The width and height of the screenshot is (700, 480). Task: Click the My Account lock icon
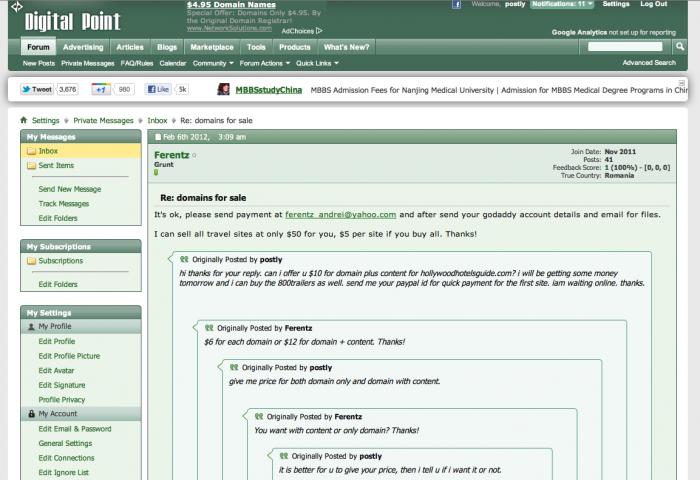pos(31,414)
